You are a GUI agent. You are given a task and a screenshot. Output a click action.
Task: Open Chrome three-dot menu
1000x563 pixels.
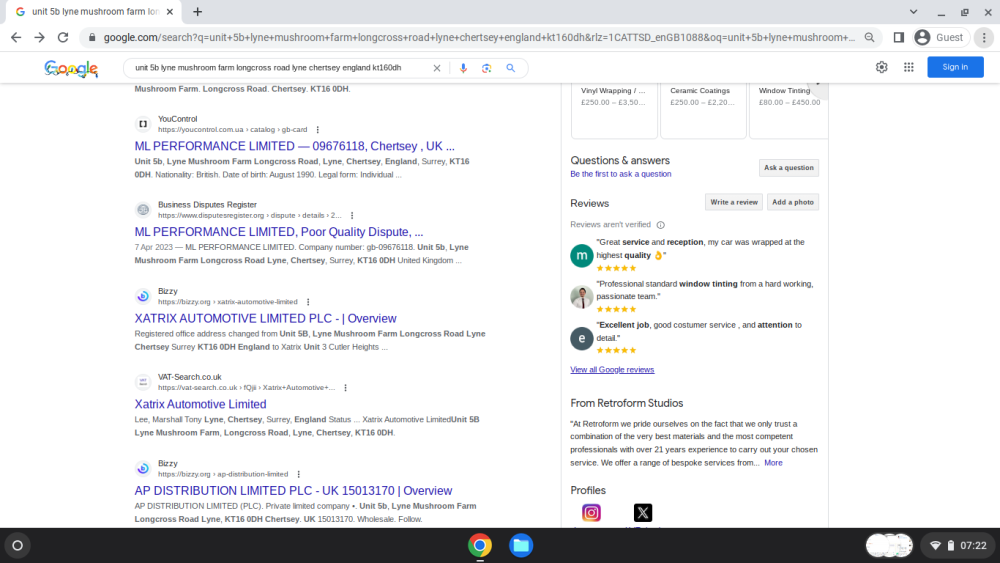[984, 38]
